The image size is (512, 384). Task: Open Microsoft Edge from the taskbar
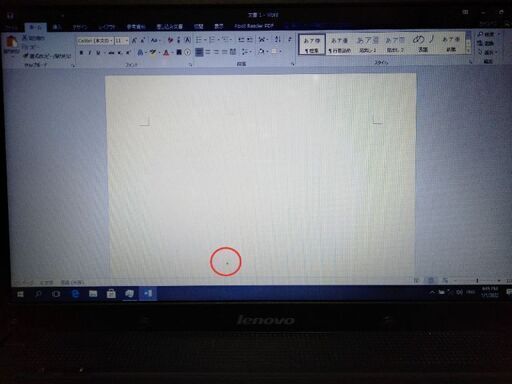coord(75,293)
